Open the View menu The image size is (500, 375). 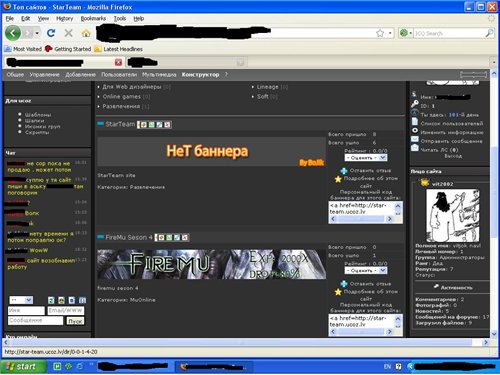(43, 18)
